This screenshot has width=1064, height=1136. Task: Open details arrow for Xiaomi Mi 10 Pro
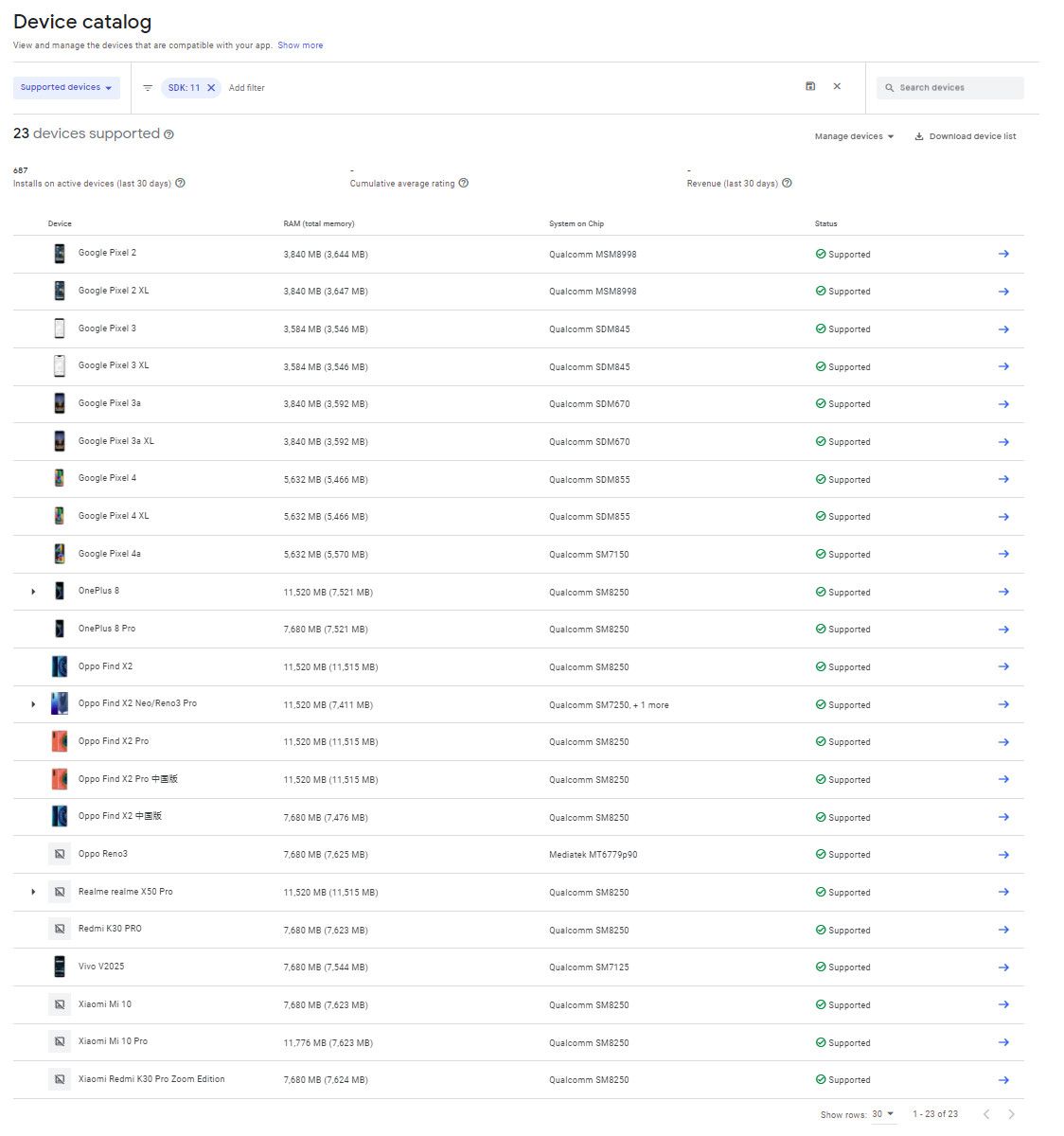(1003, 1042)
